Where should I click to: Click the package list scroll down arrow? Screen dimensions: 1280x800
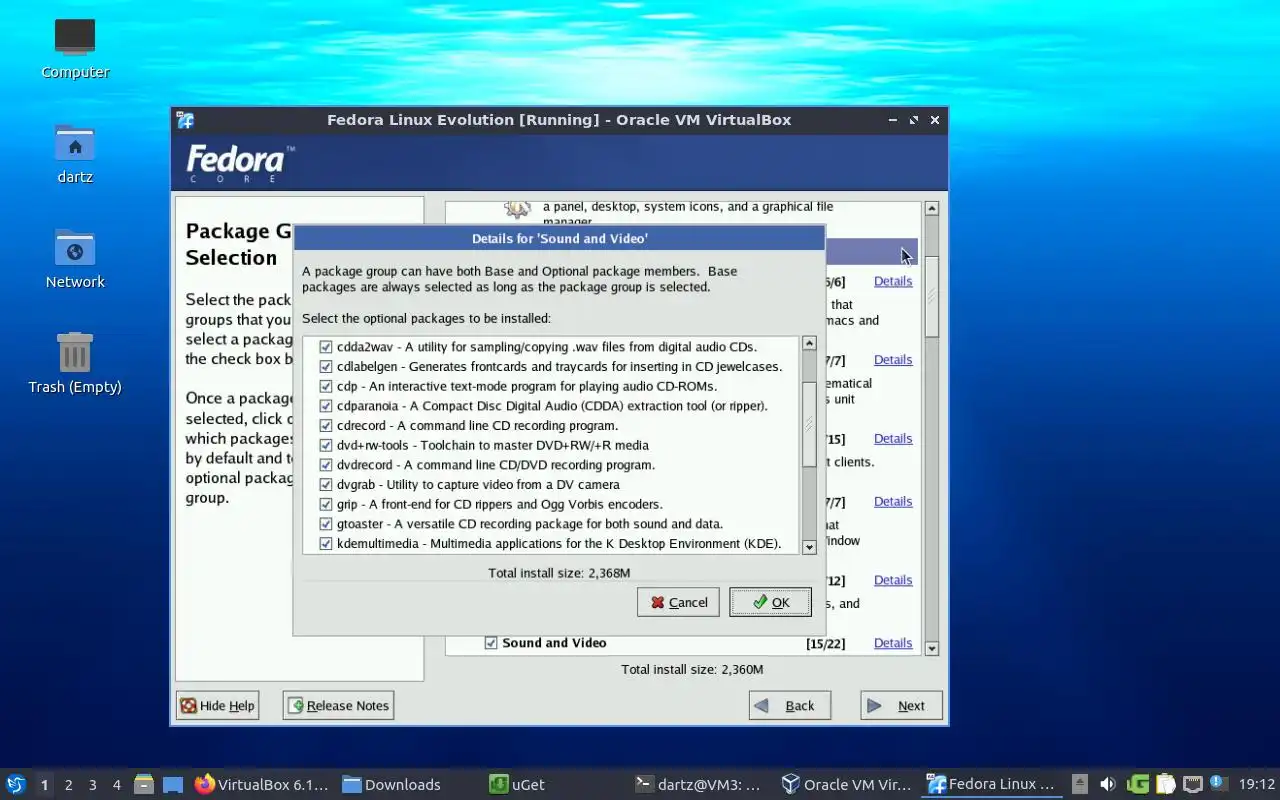pos(810,547)
